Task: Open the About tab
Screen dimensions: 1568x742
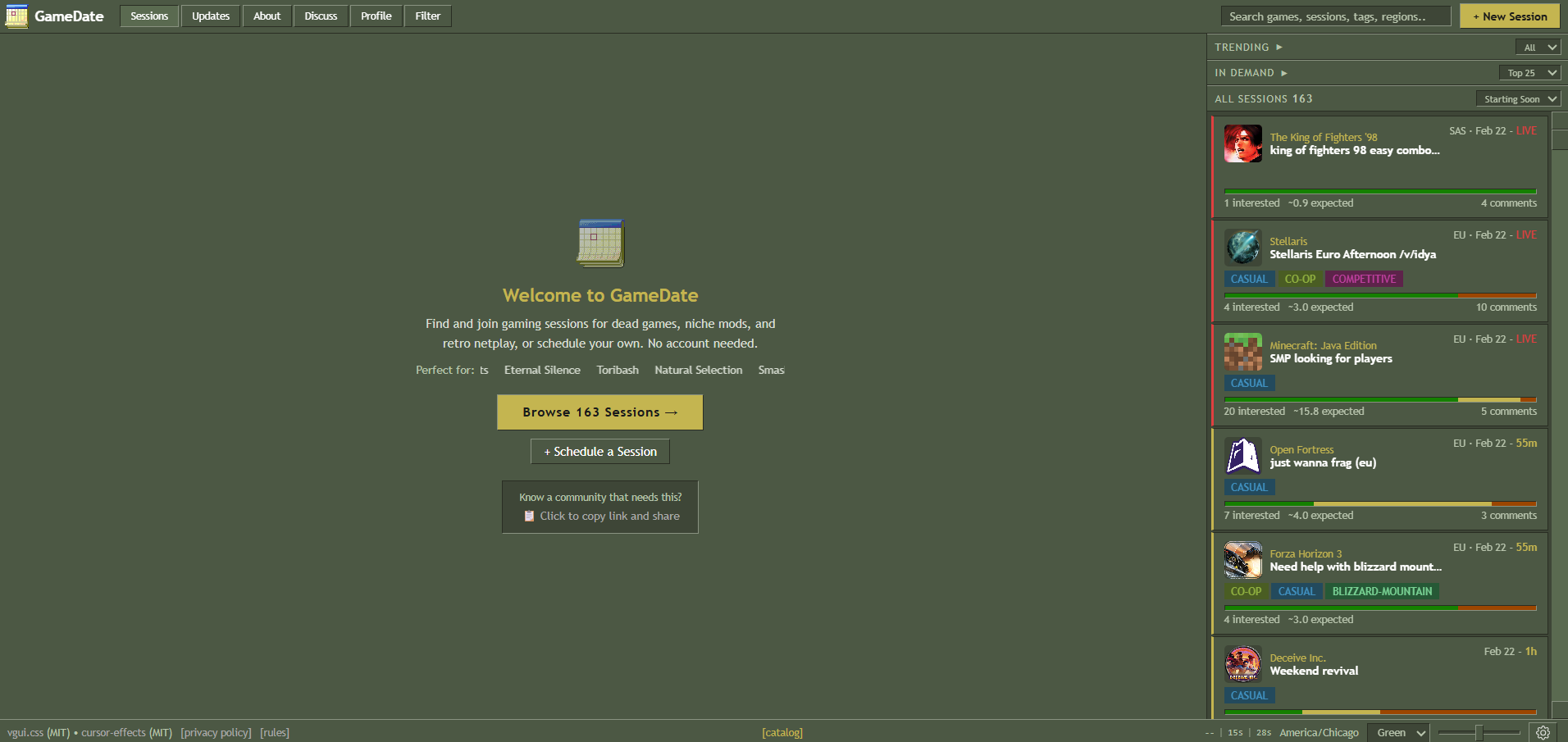Action: coord(267,16)
